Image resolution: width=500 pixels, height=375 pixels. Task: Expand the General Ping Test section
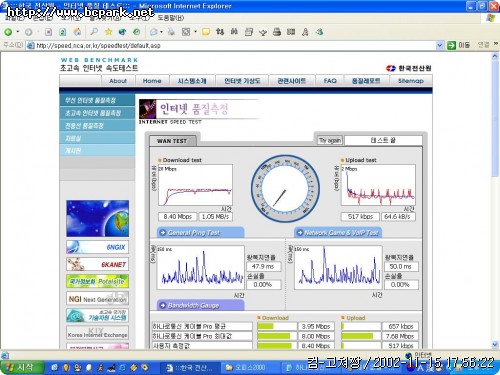(201, 232)
